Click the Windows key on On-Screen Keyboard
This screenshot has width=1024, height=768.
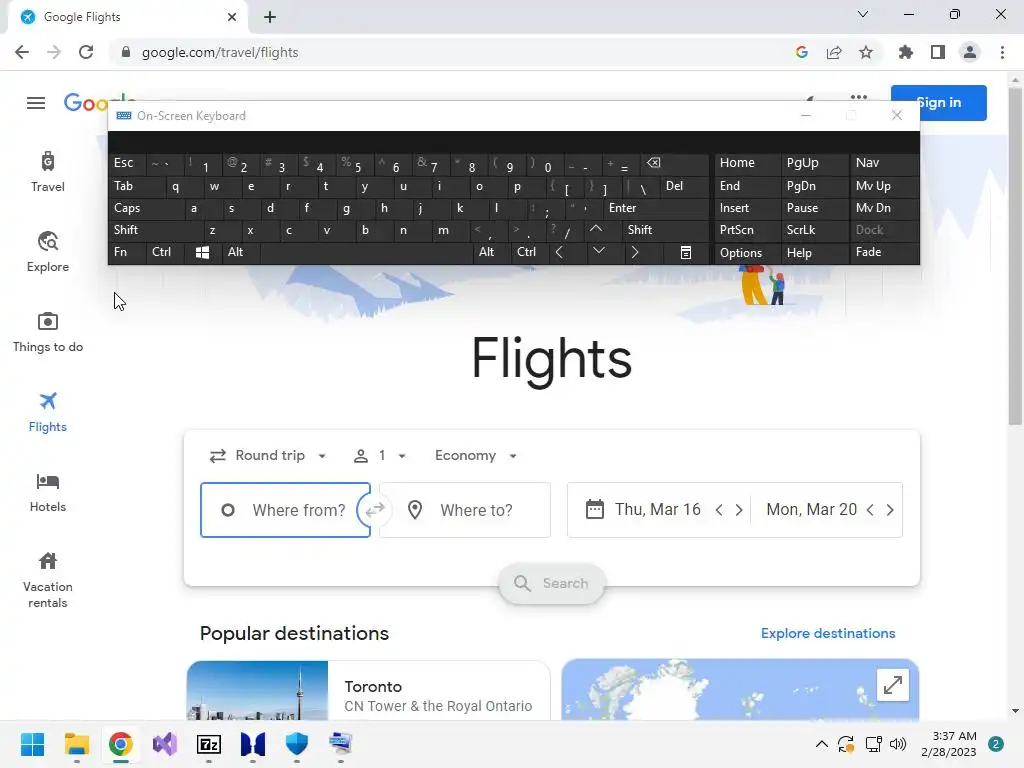coord(202,252)
